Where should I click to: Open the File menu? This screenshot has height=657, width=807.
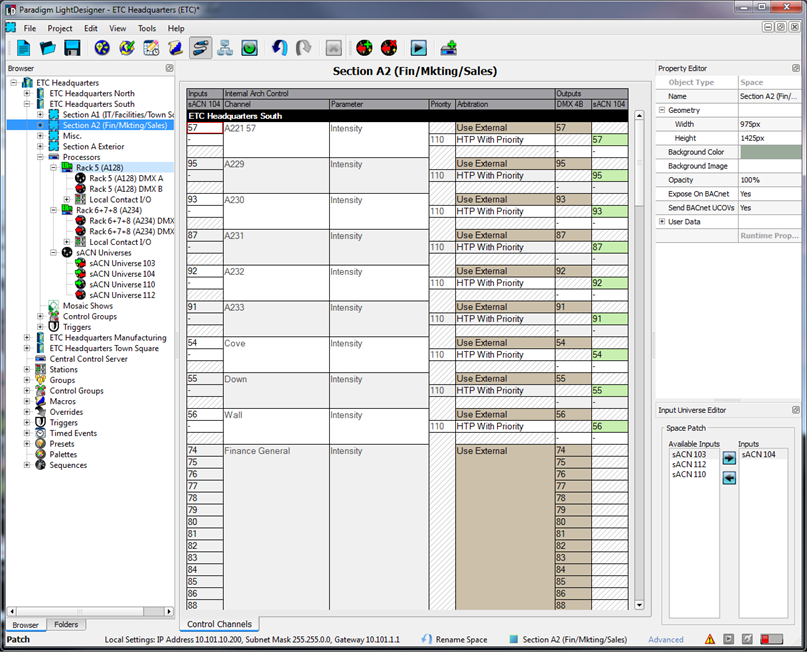tap(30, 28)
